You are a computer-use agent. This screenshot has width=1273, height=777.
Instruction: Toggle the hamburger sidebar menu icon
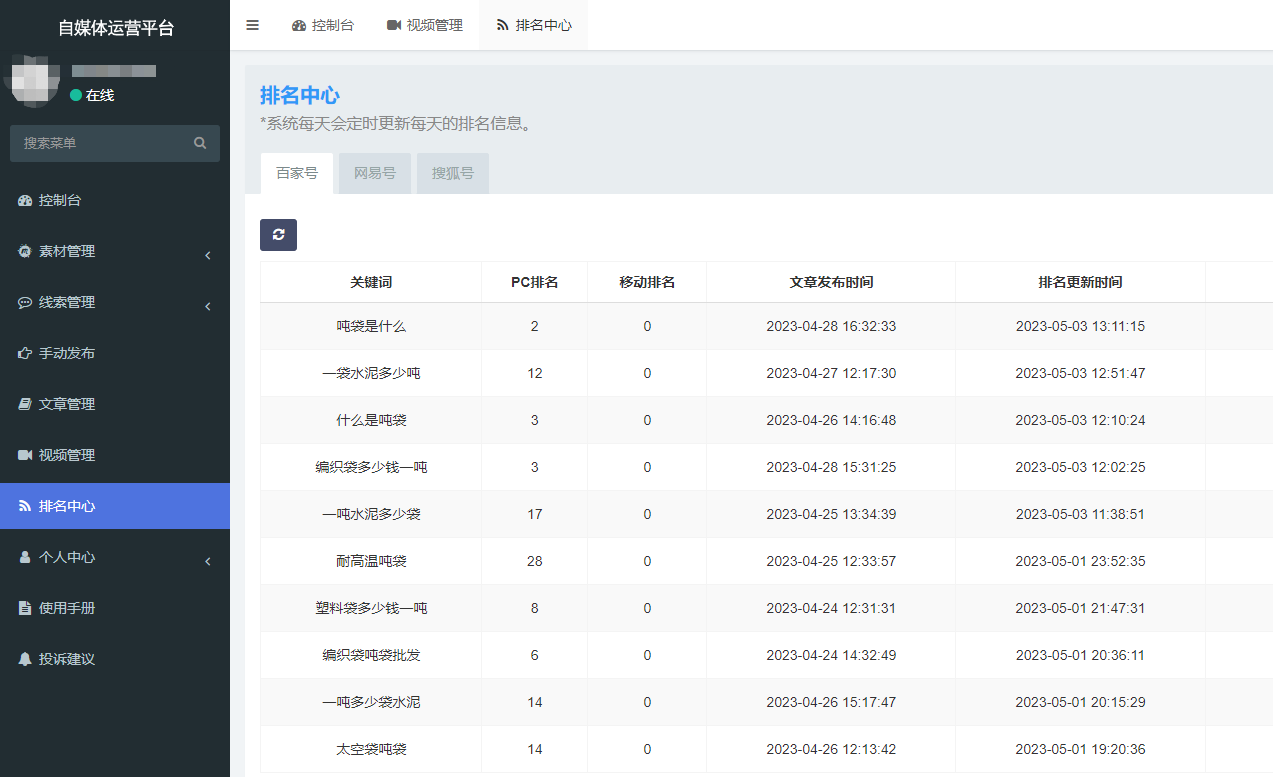[252, 25]
